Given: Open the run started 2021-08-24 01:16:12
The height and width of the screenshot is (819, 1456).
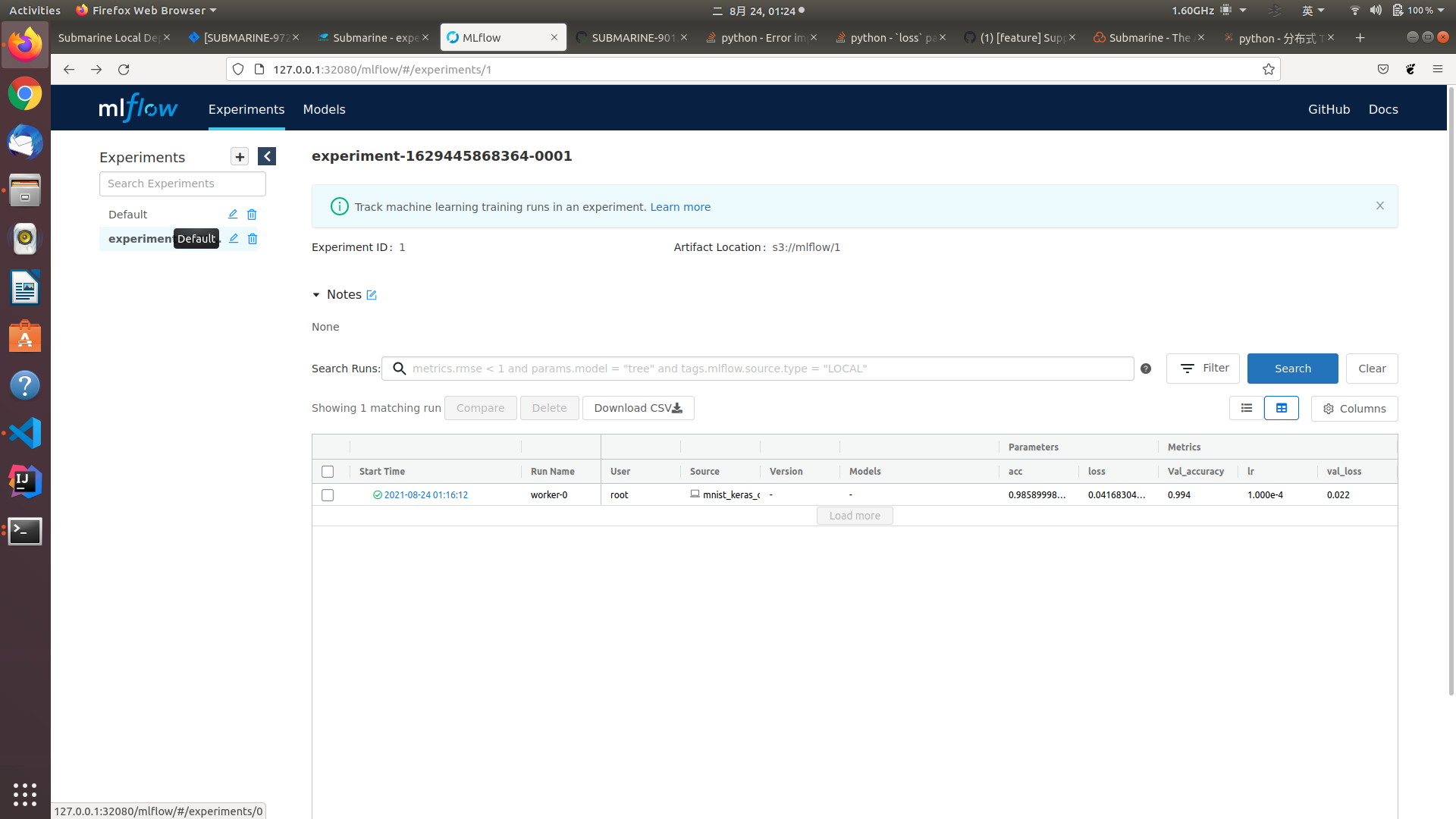Looking at the screenshot, I should (425, 495).
